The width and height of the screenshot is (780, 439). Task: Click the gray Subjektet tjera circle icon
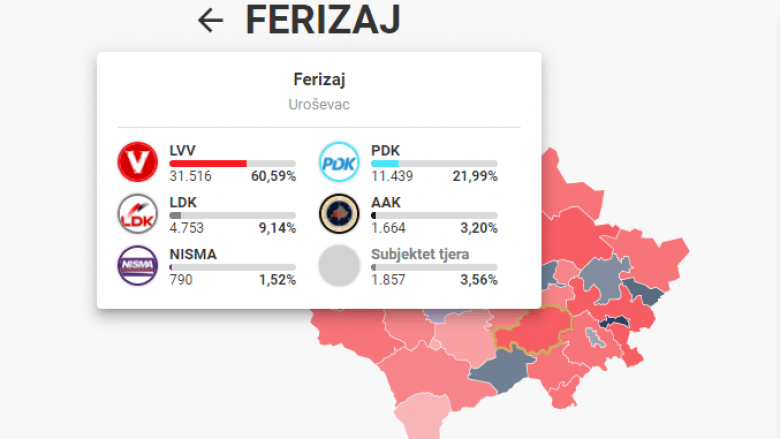tap(339, 265)
